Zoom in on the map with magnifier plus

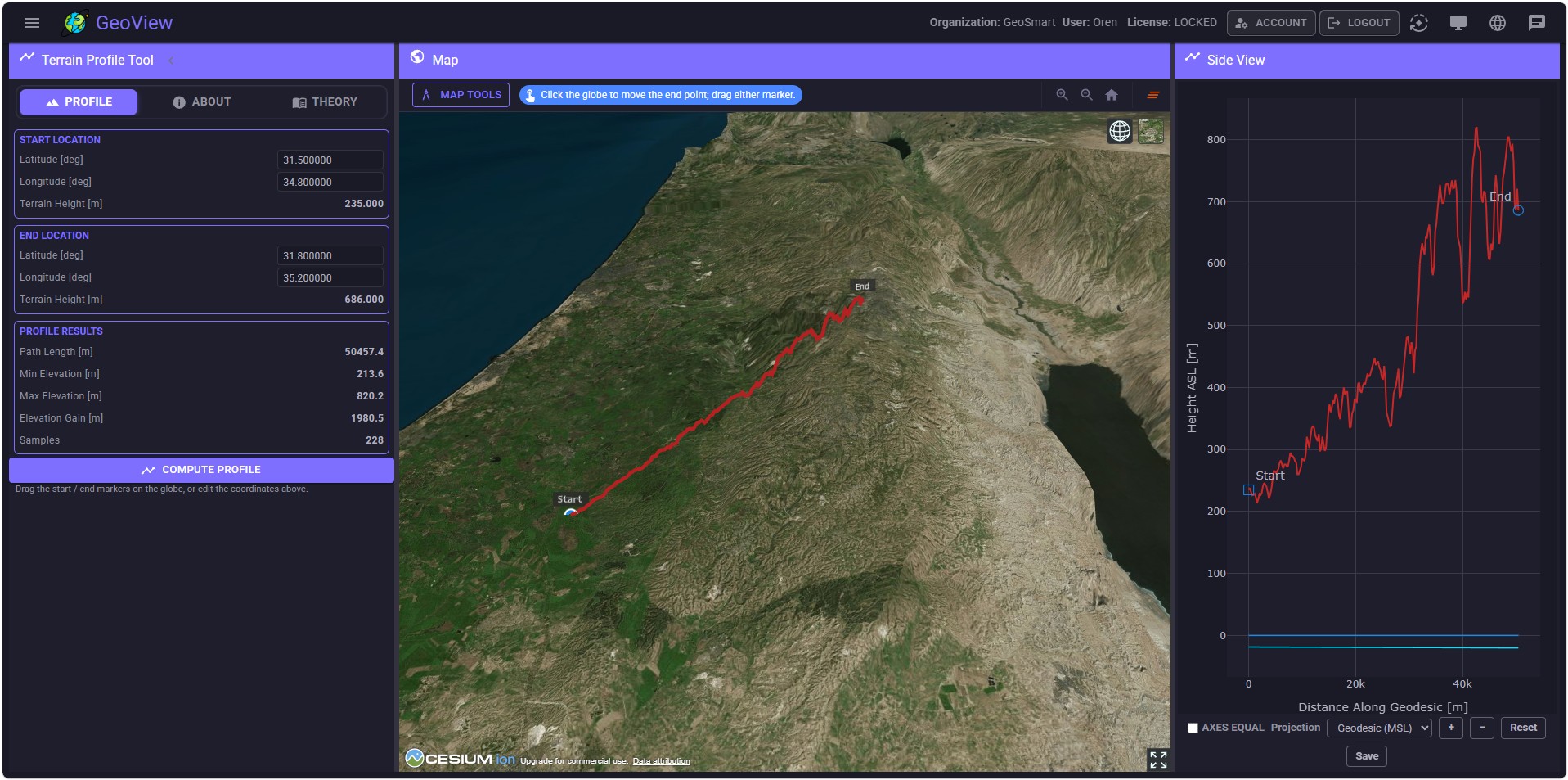[1062, 95]
